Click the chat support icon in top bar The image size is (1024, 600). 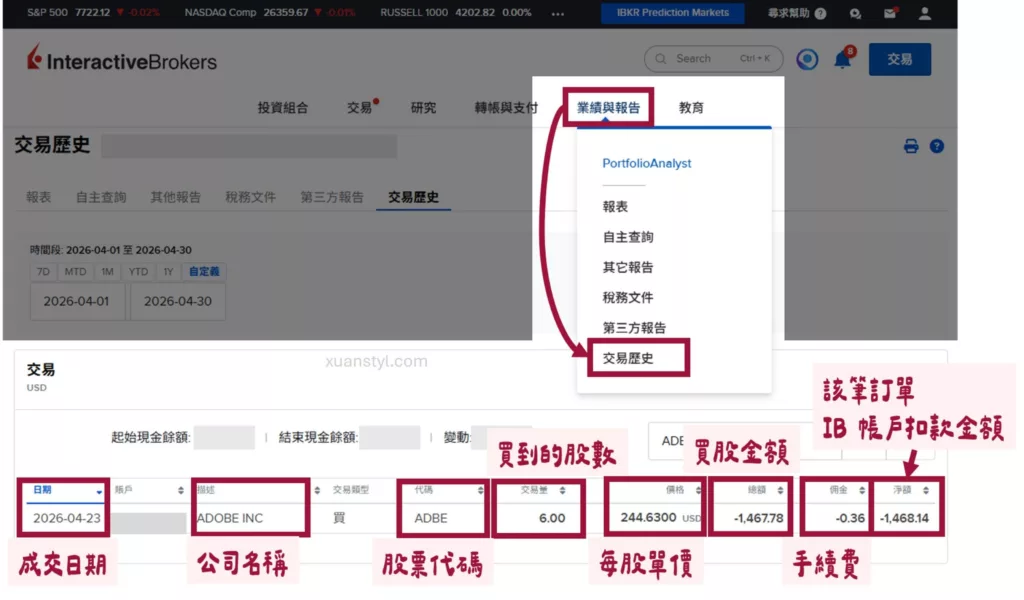click(x=855, y=13)
